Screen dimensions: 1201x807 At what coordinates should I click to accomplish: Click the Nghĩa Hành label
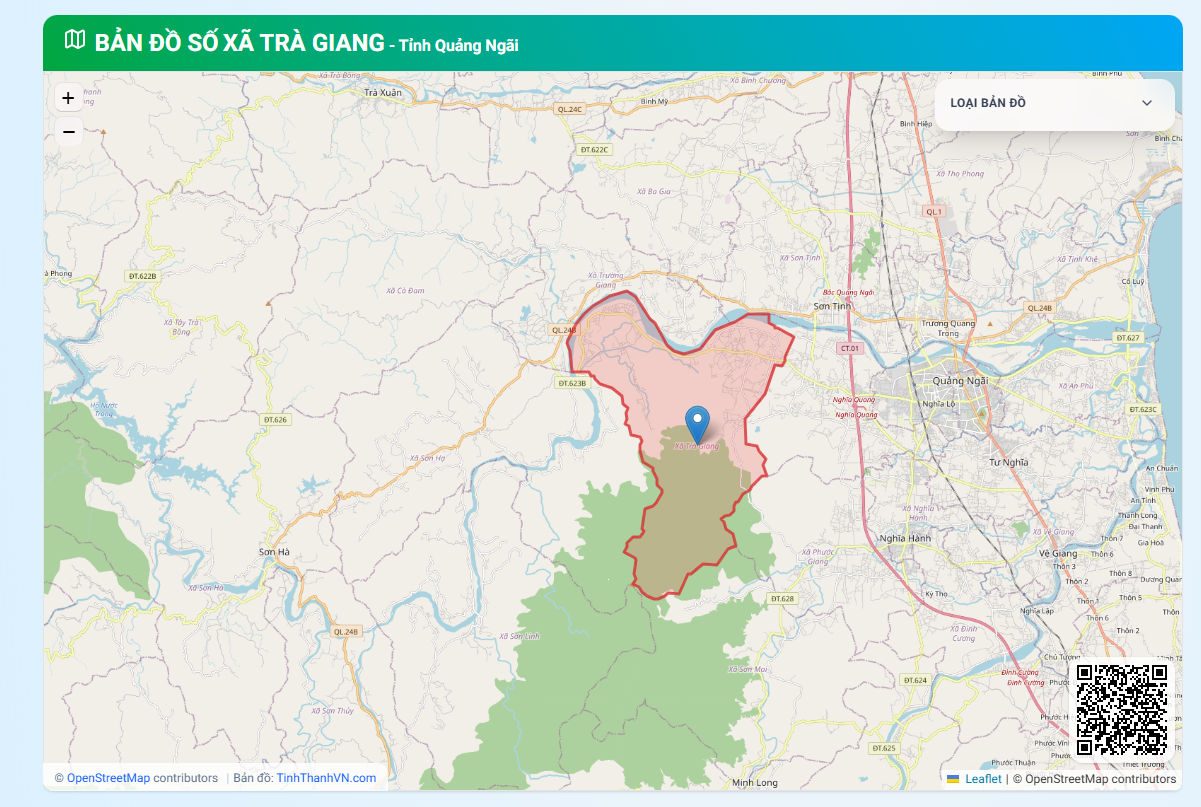905,538
